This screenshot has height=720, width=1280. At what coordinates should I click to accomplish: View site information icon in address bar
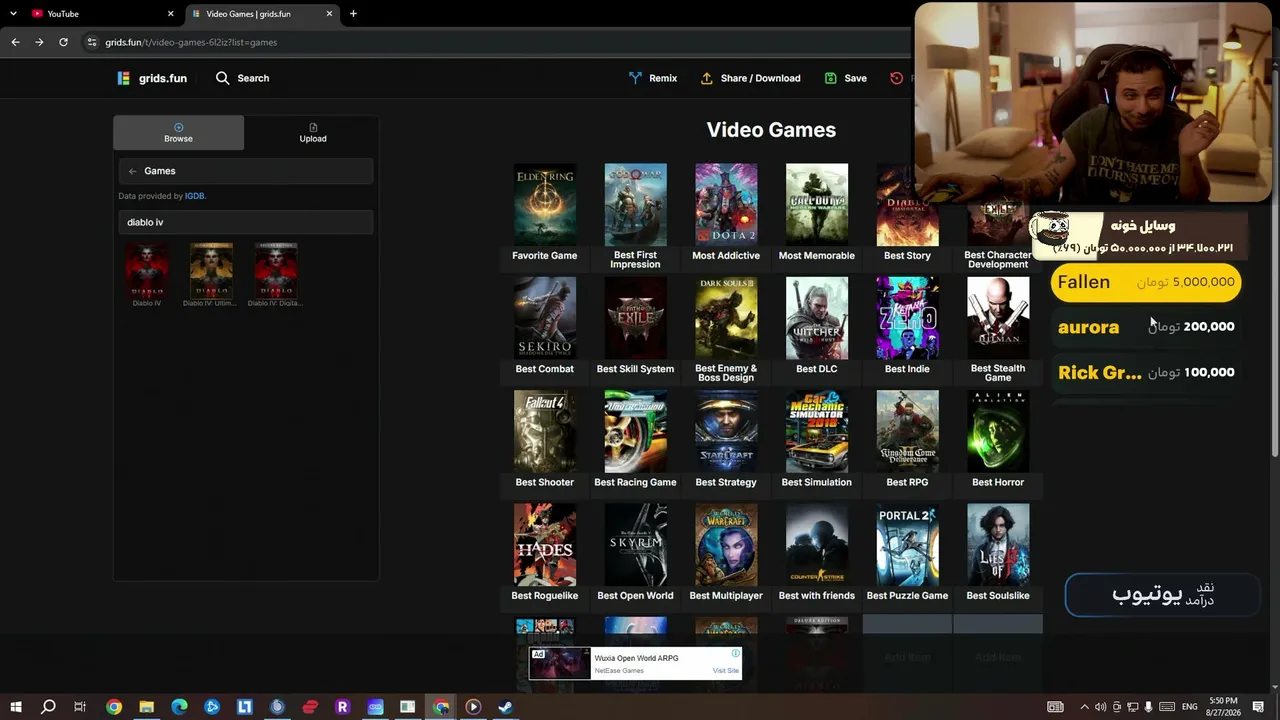pyautogui.click(x=92, y=42)
